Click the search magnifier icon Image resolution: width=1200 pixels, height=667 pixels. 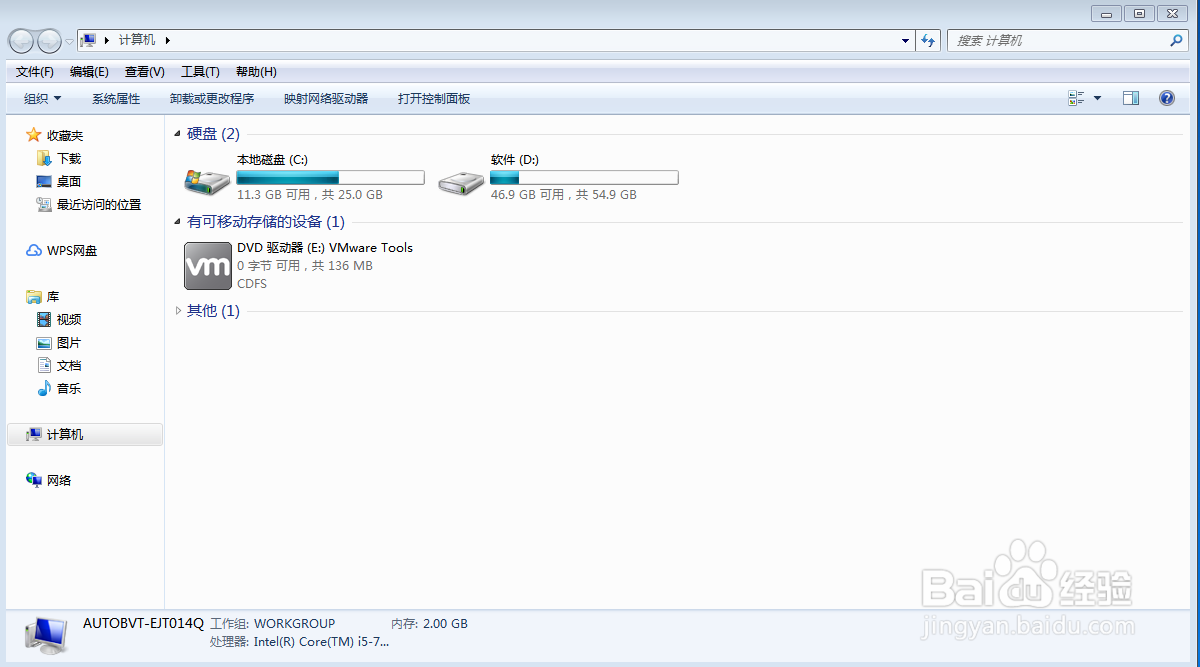1177,41
